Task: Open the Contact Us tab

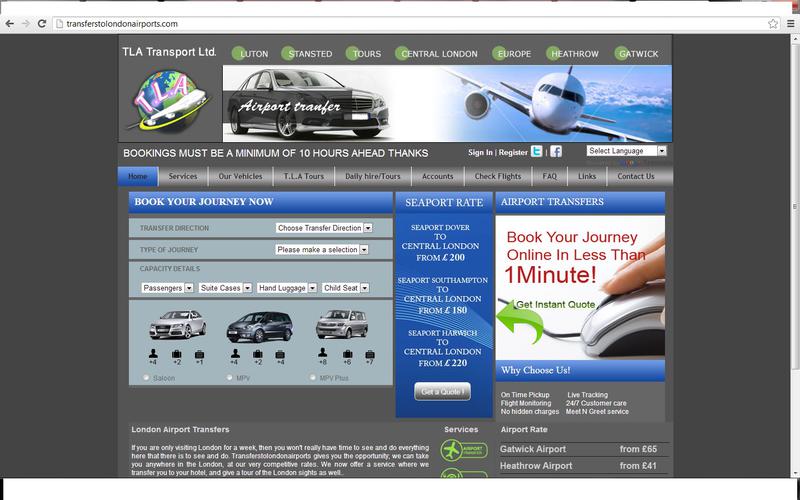Action: (636, 176)
